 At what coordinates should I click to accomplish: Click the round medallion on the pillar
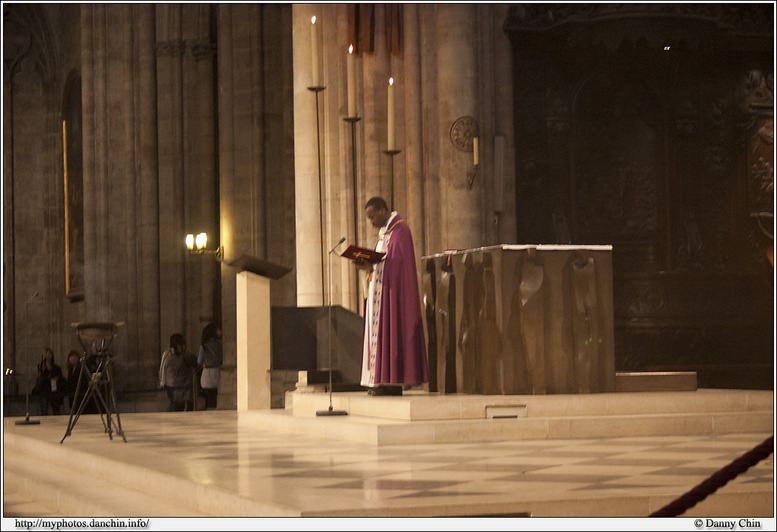(463, 132)
